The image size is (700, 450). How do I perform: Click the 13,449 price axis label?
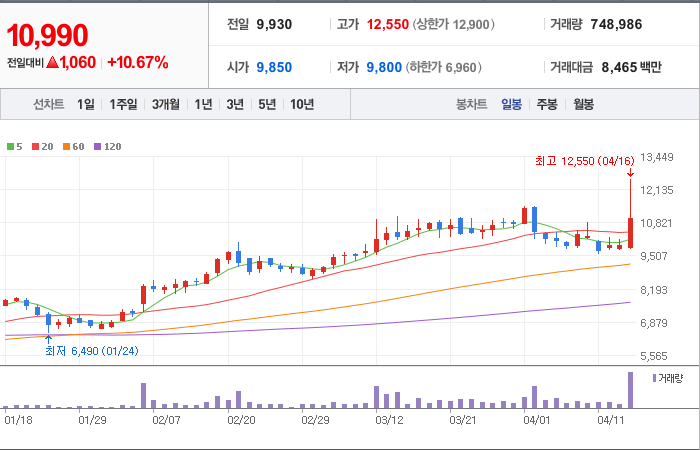657,157
